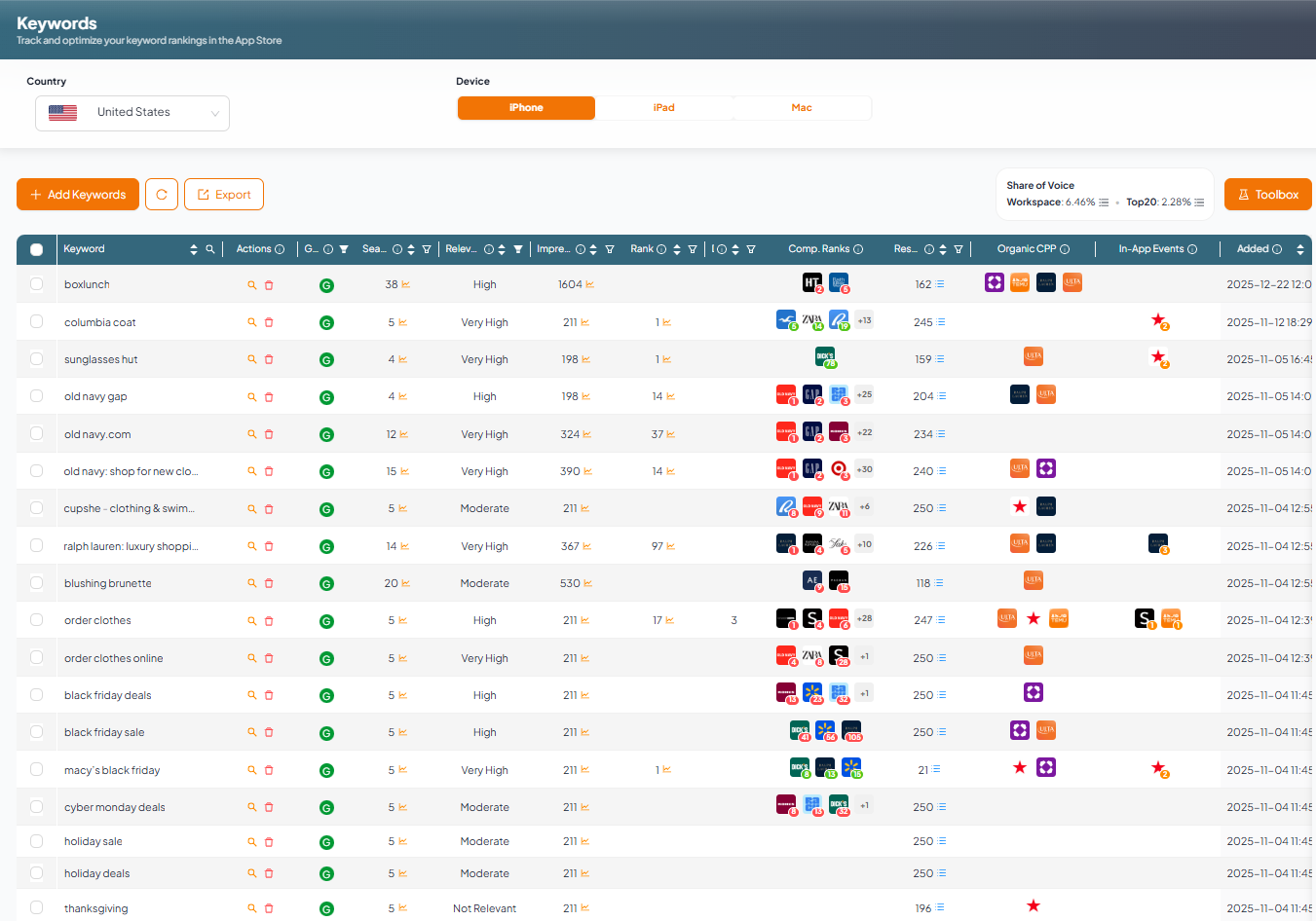Click the 'ralph lauren: luxury shoppi...' keyword
Screen dimensions: 1316x921
pos(131,546)
